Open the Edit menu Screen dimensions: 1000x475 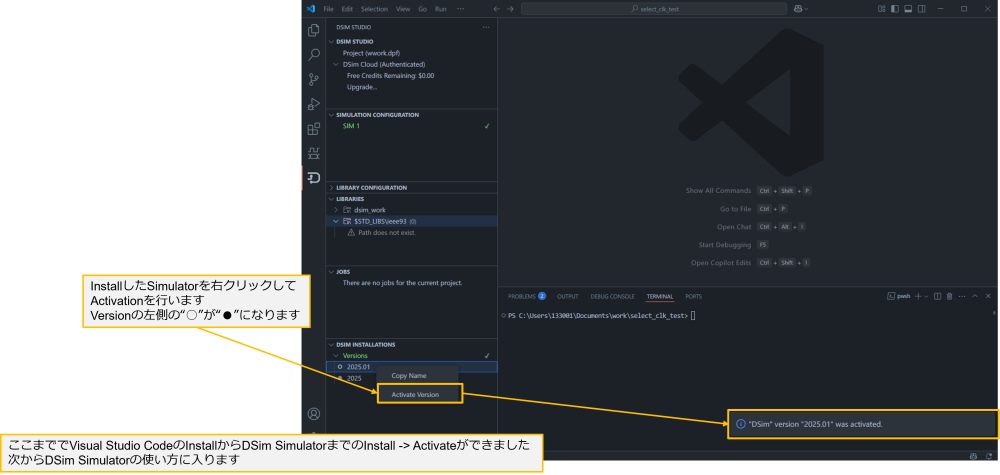coord(347,9)
